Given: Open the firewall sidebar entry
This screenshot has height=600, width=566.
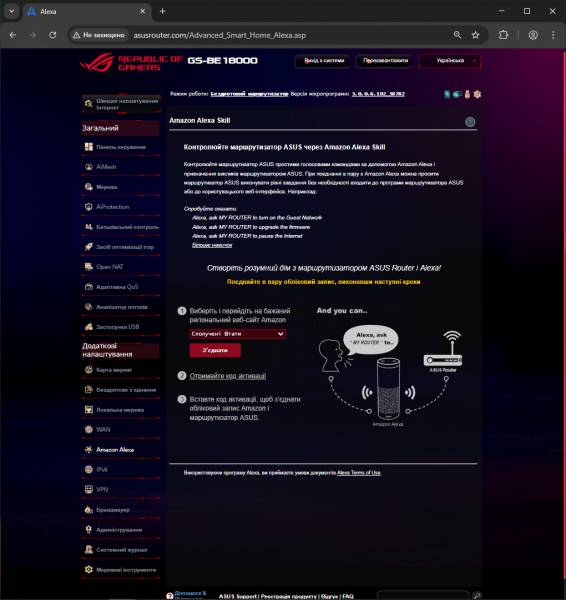Looking at the screenshot, I should tap(121, 510).
